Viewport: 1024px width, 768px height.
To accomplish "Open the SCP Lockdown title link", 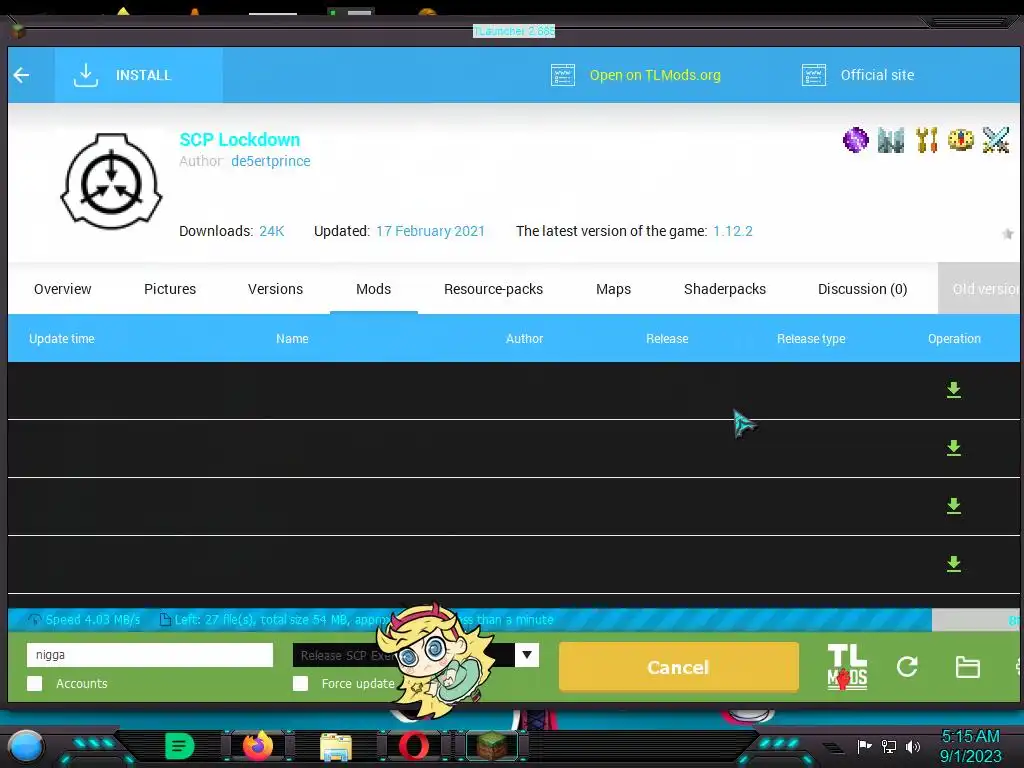I will [x=240, y=140].
